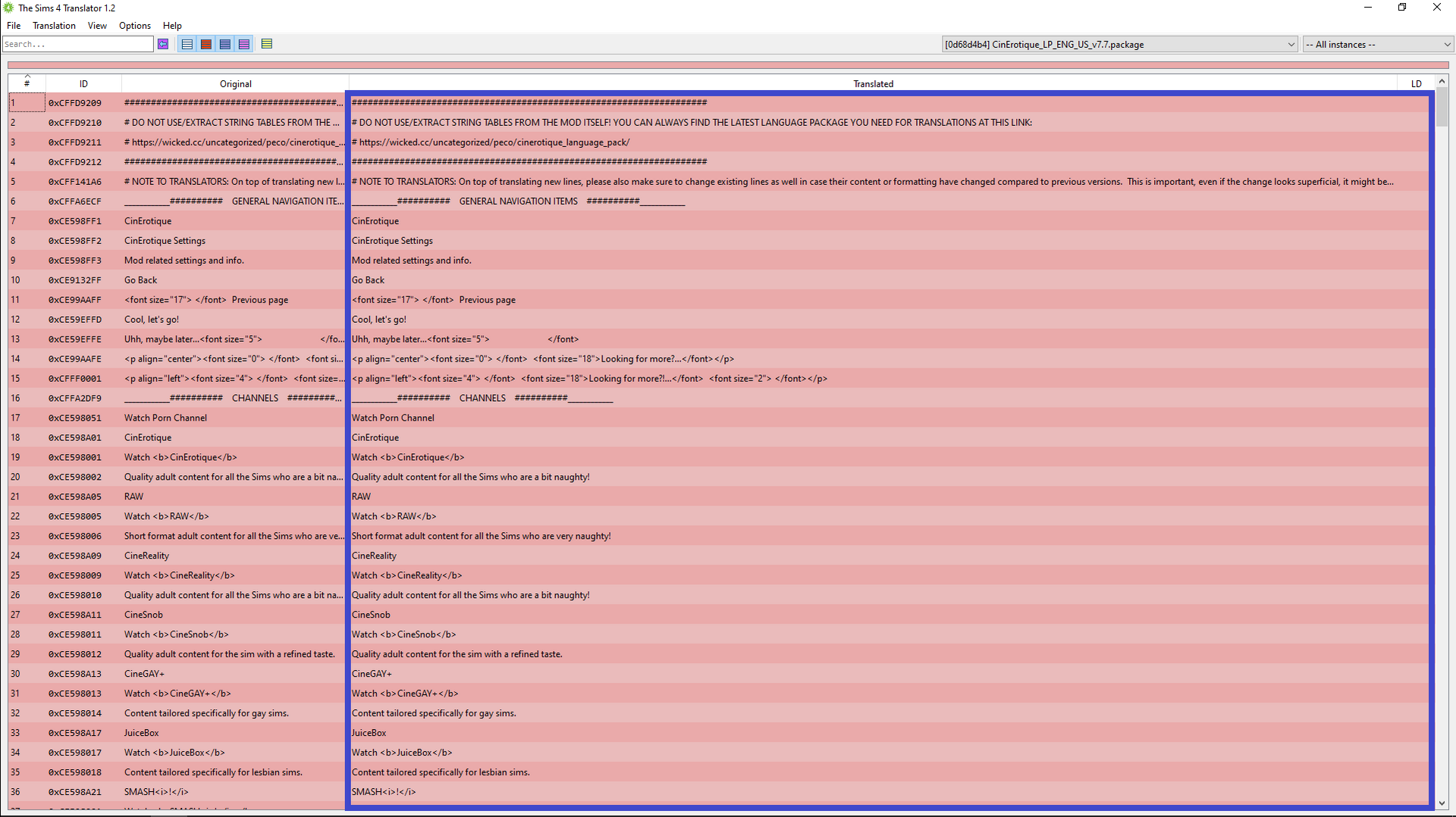Open the Options menu

[x=135, y=26]
